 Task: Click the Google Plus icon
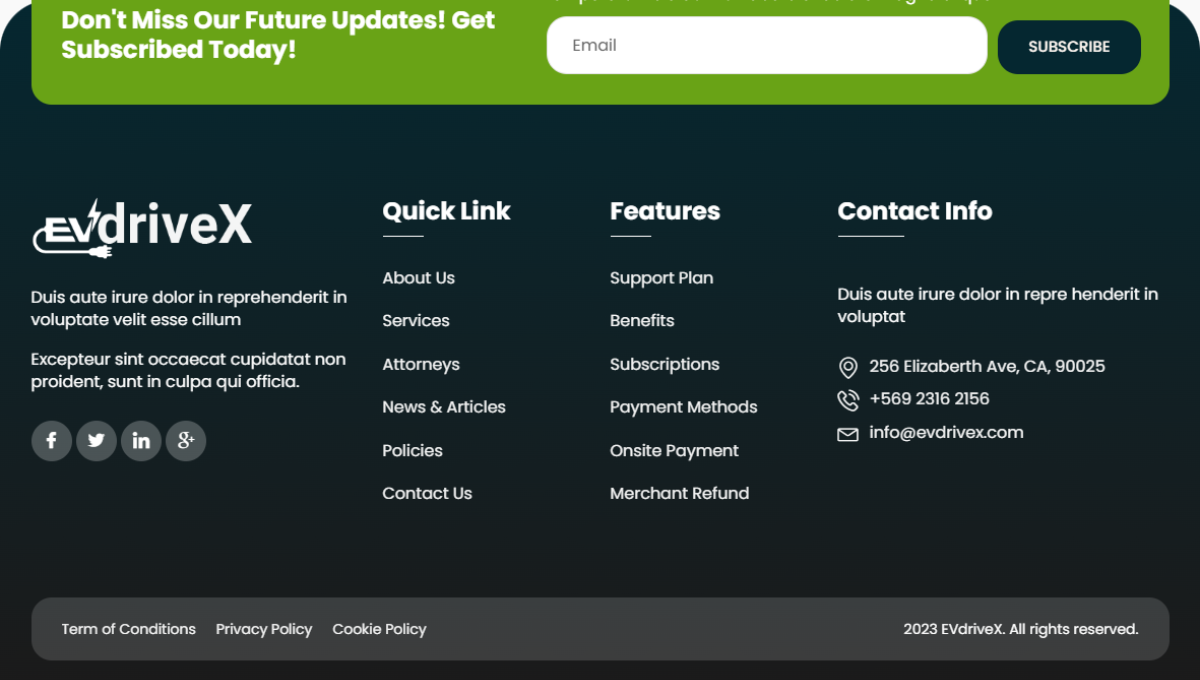[186, 441]
